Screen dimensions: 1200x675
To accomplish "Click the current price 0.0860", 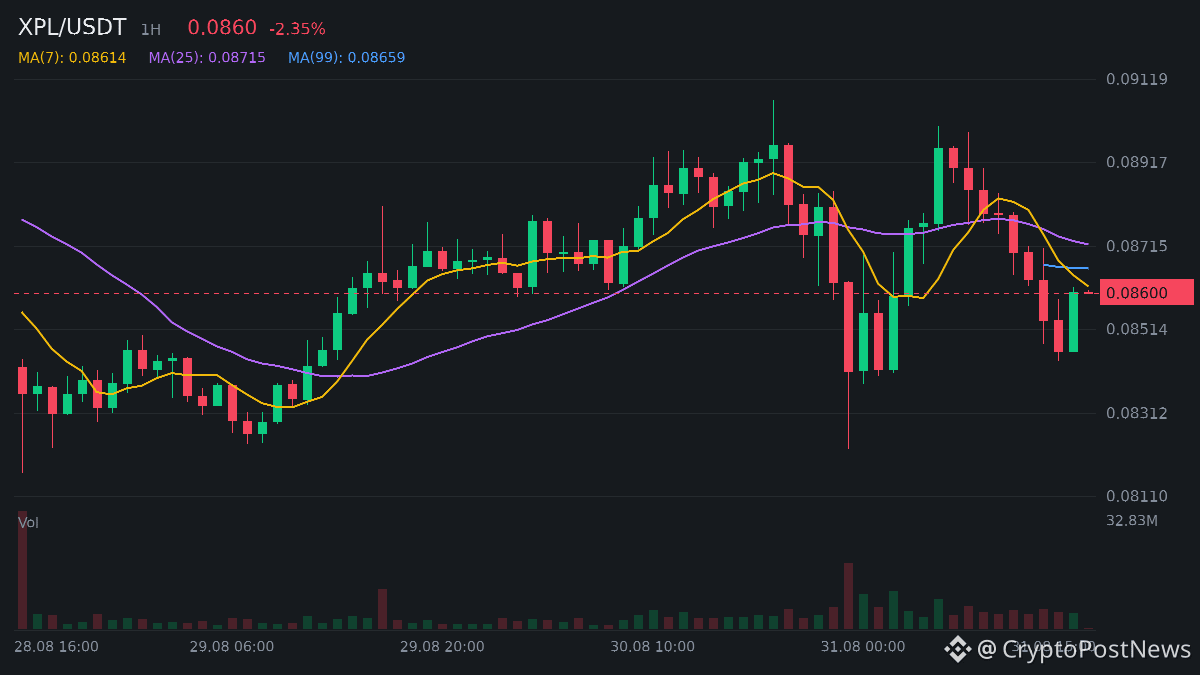I will click(222, 28).
